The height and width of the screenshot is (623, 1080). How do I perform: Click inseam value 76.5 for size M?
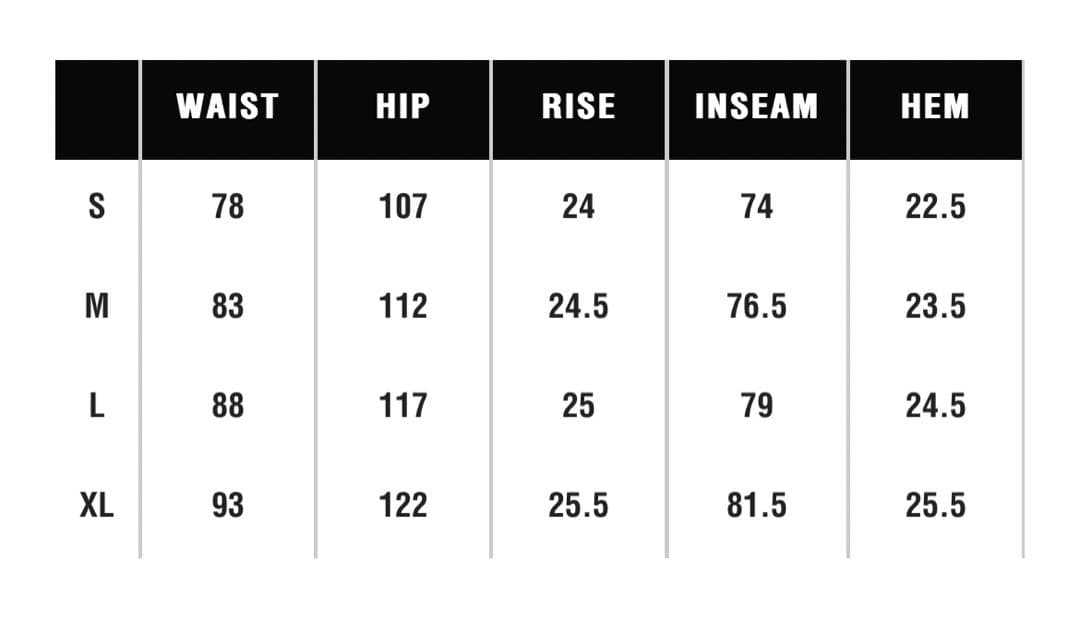pos(757,306)
